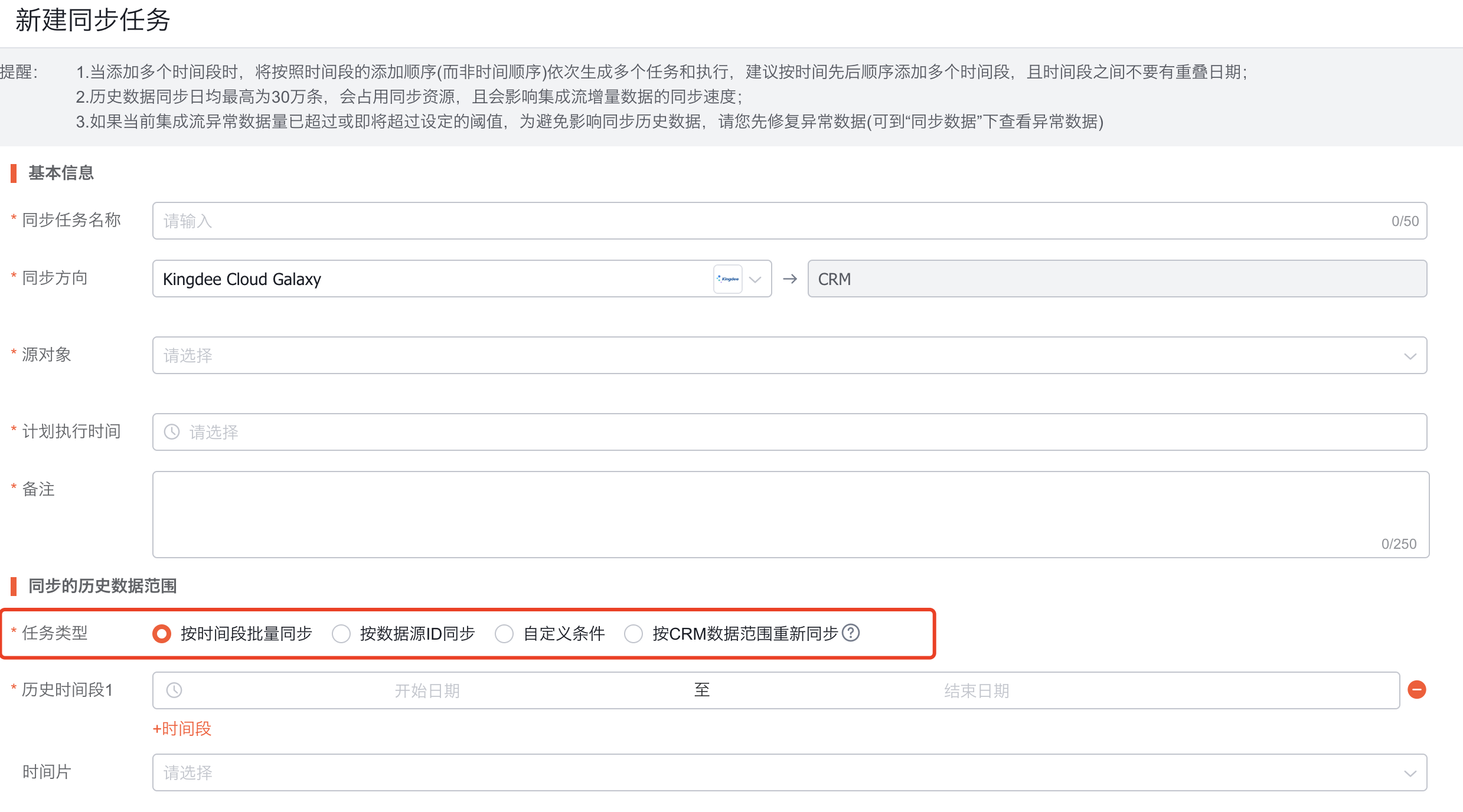The height and width of the screenshot is (812, 1463).
Task: Click the 结束日期 end date field
Action: [x=977, y=690]
